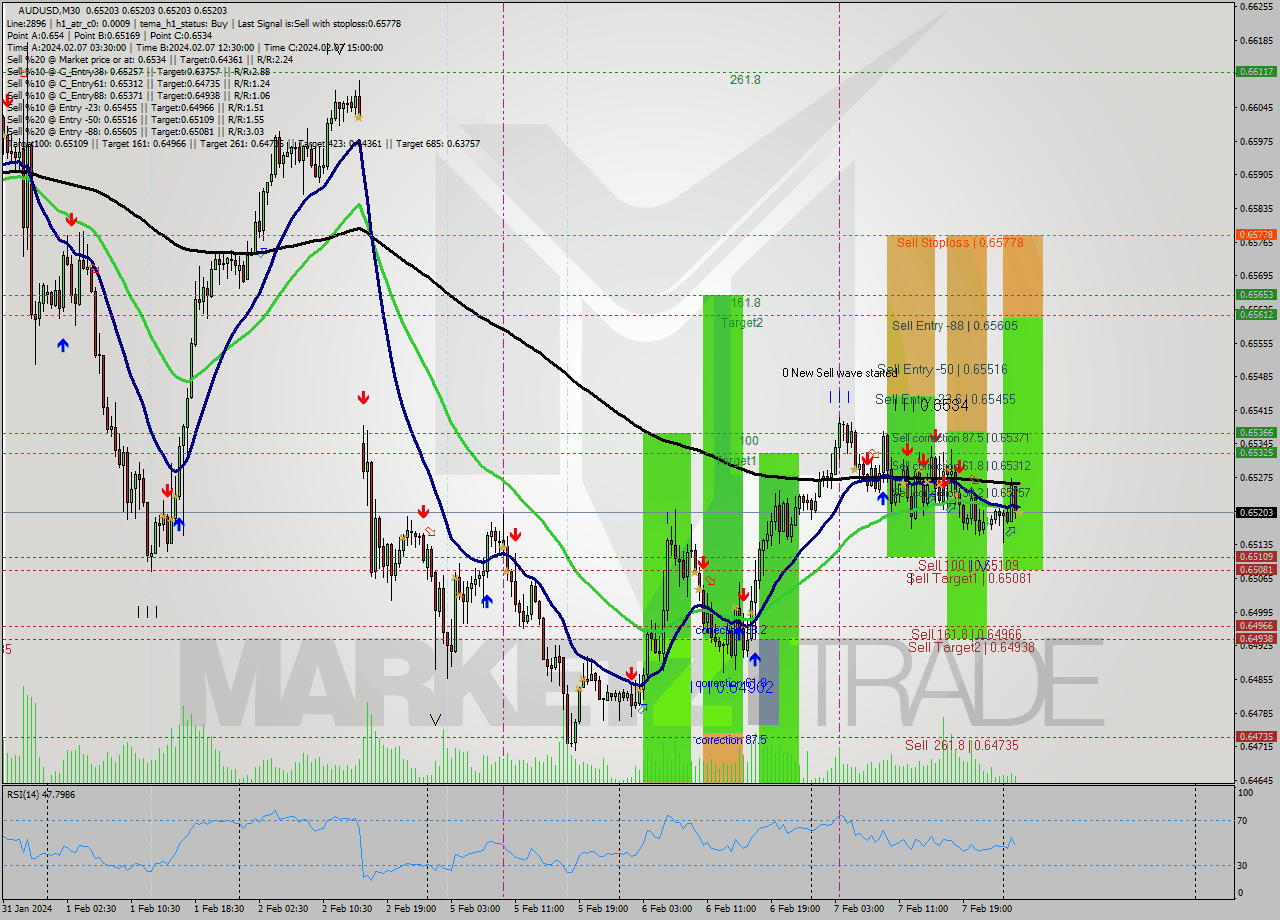Click the 0.65325 price tag on axis
The image size is (1280, 920).
(x=1256, y=453)
